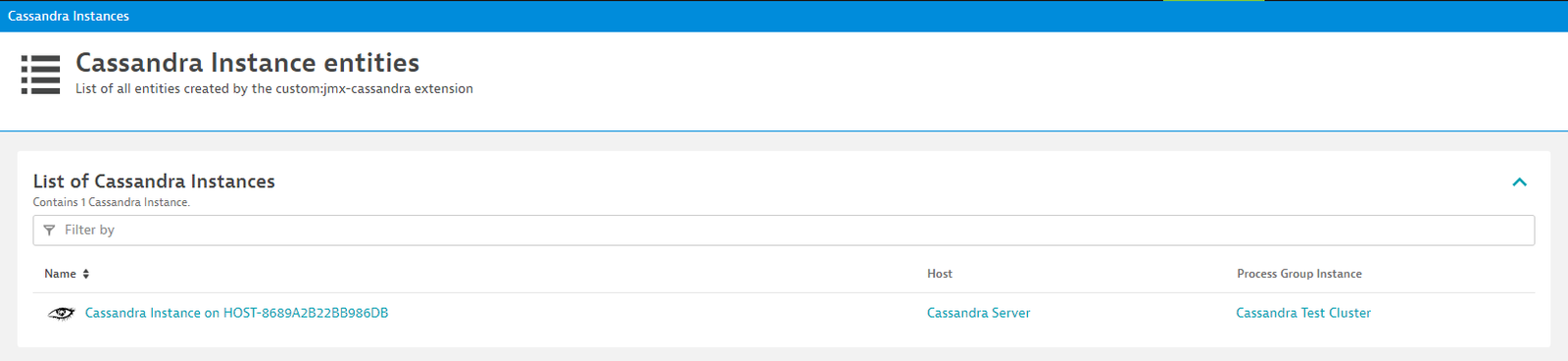Click the filter funnel icon
The image size is (1568, 361).
click(49, 231)
